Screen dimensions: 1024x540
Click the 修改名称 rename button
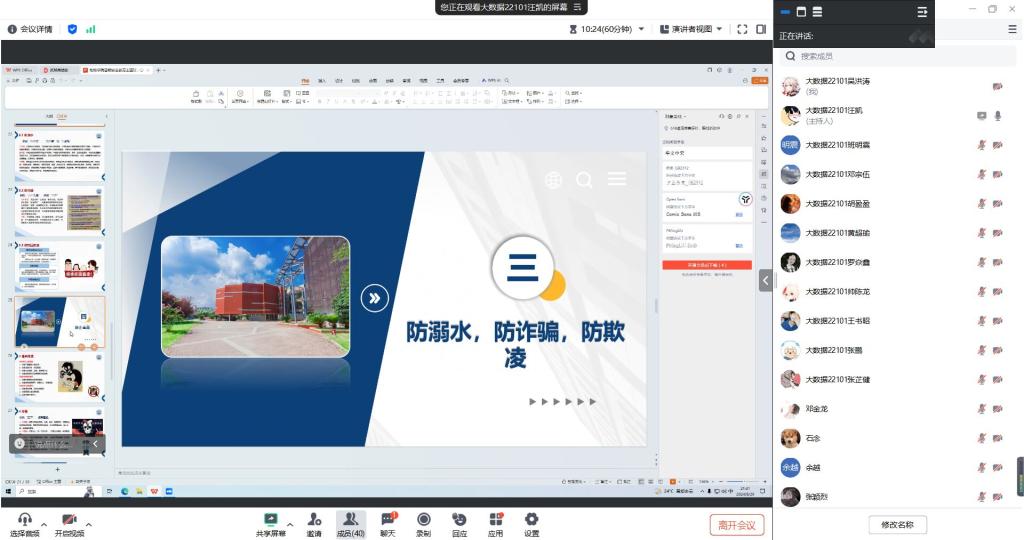click(897, 525)
